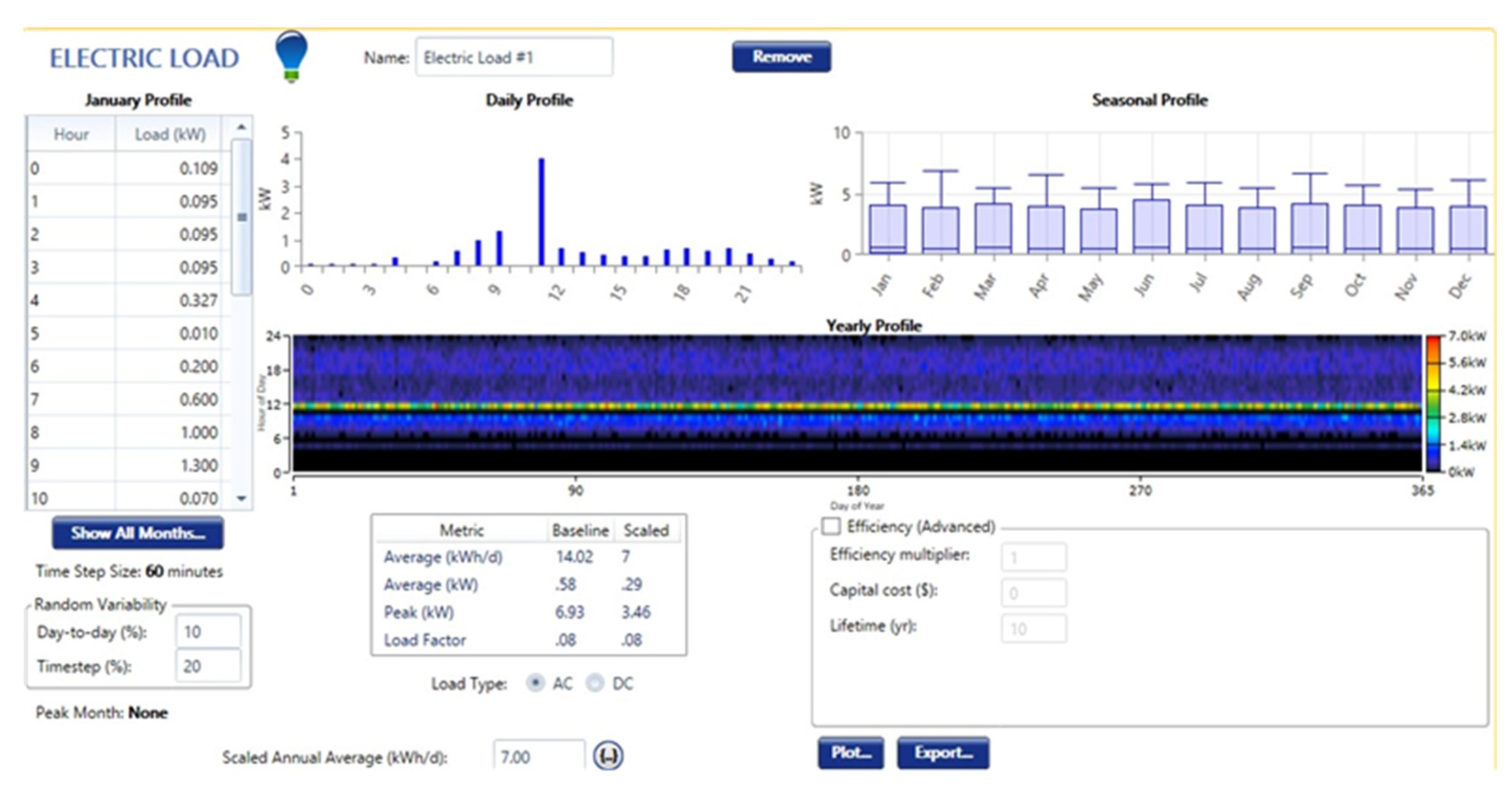Enable the Efficiency (Advanced) checkbox

tap(830, 526)
